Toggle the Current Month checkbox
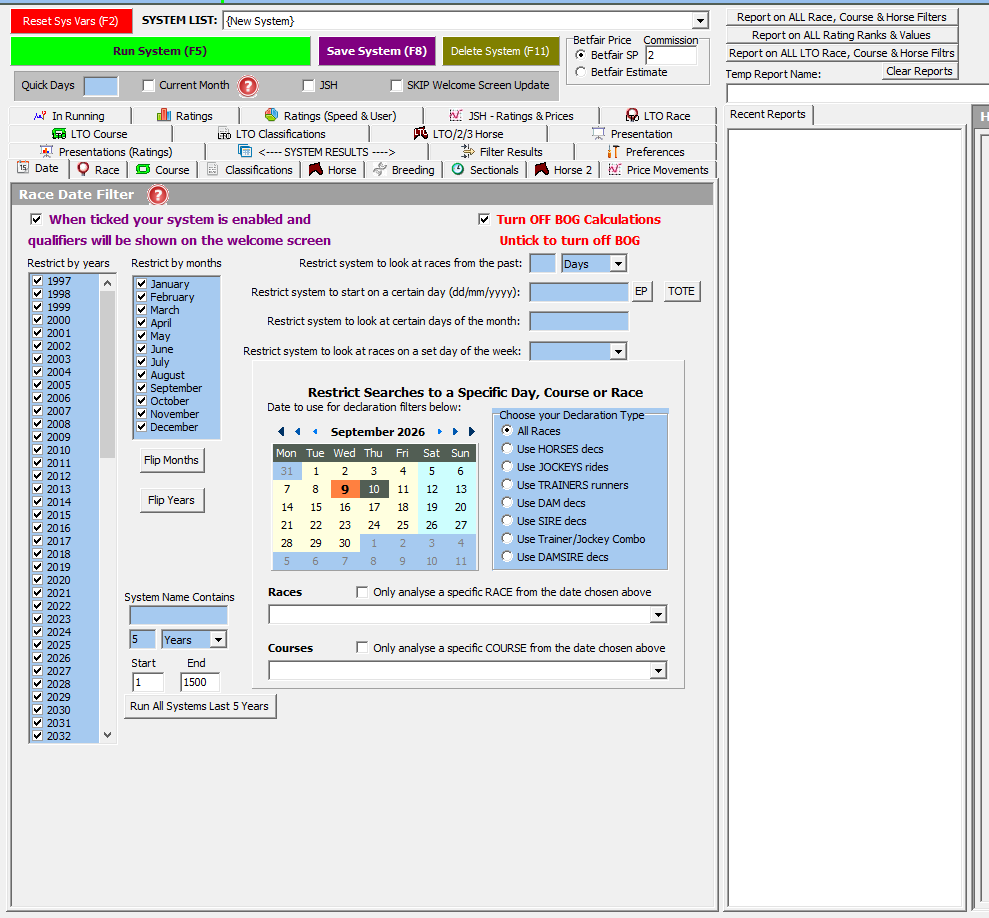The width and height of the screenshot is (989, 918). (148, 85)
